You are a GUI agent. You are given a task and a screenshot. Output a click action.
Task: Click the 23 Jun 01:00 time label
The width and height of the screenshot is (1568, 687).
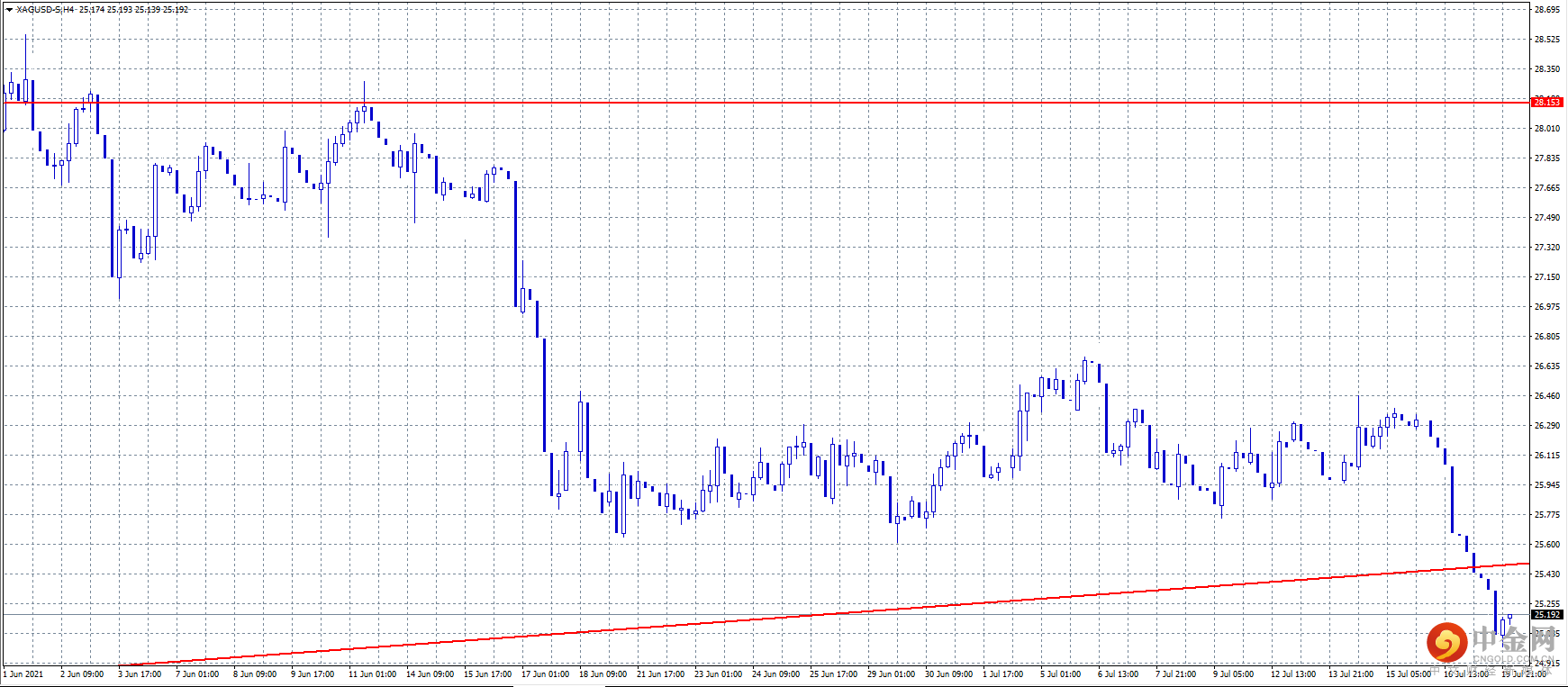tap(718, 674)
